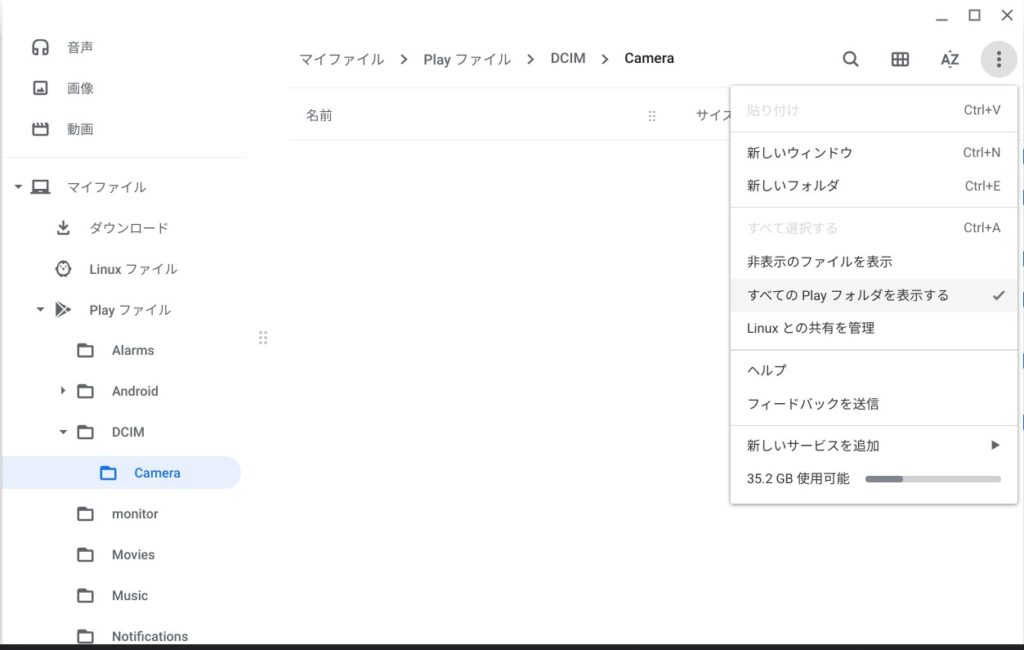
Task: Select the Camera folder in sidebar
Action: coord(121,473)
